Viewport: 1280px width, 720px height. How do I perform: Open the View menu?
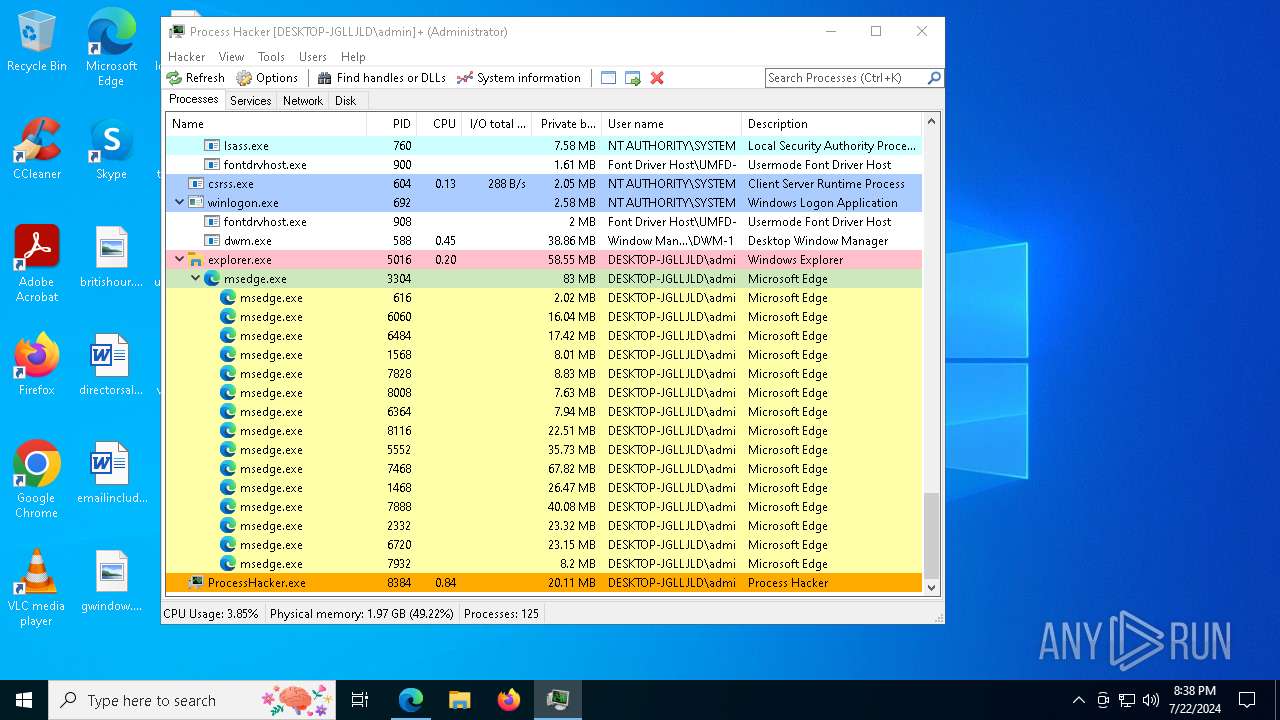(x=231, y=57)
